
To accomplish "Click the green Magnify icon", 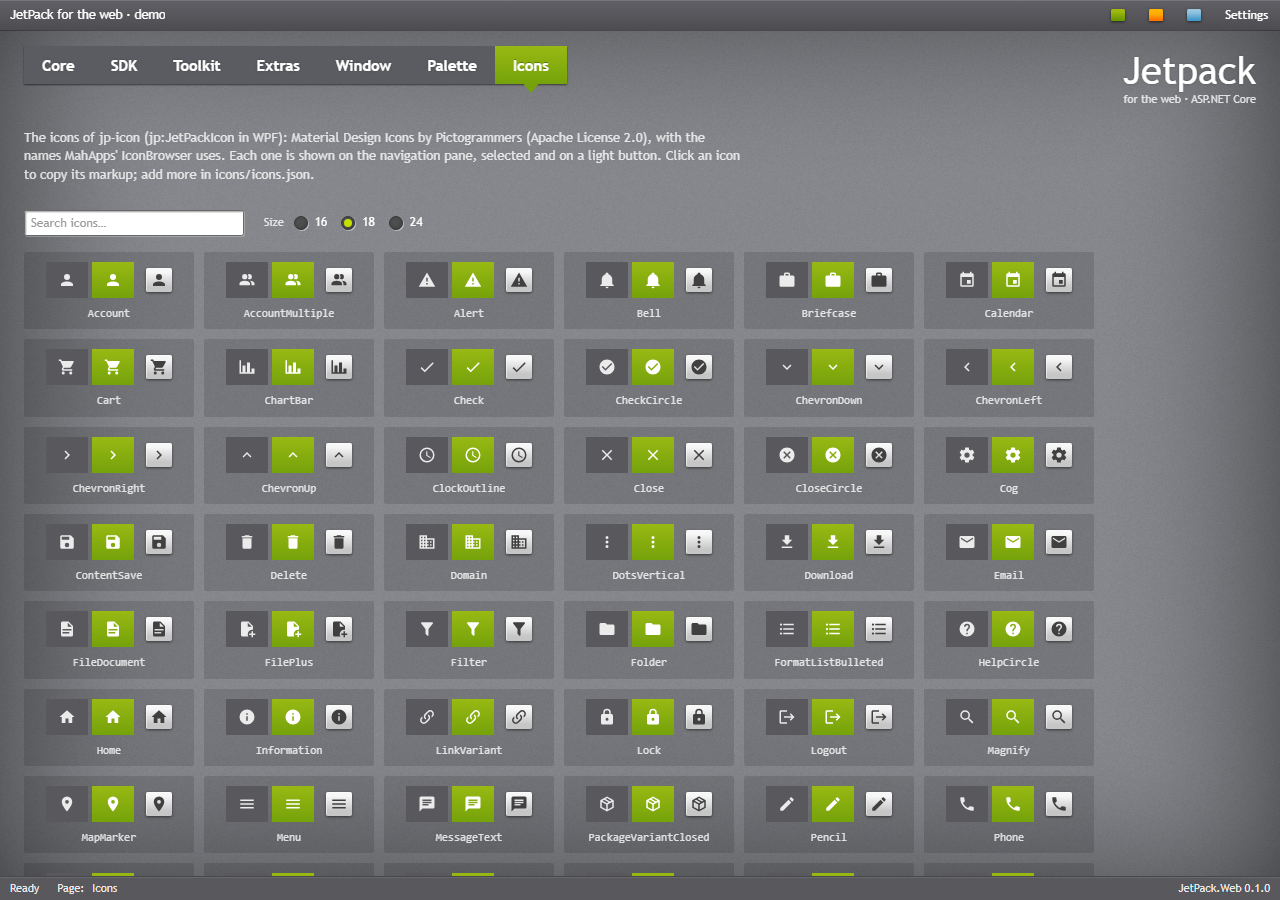I will point(1013,717).
